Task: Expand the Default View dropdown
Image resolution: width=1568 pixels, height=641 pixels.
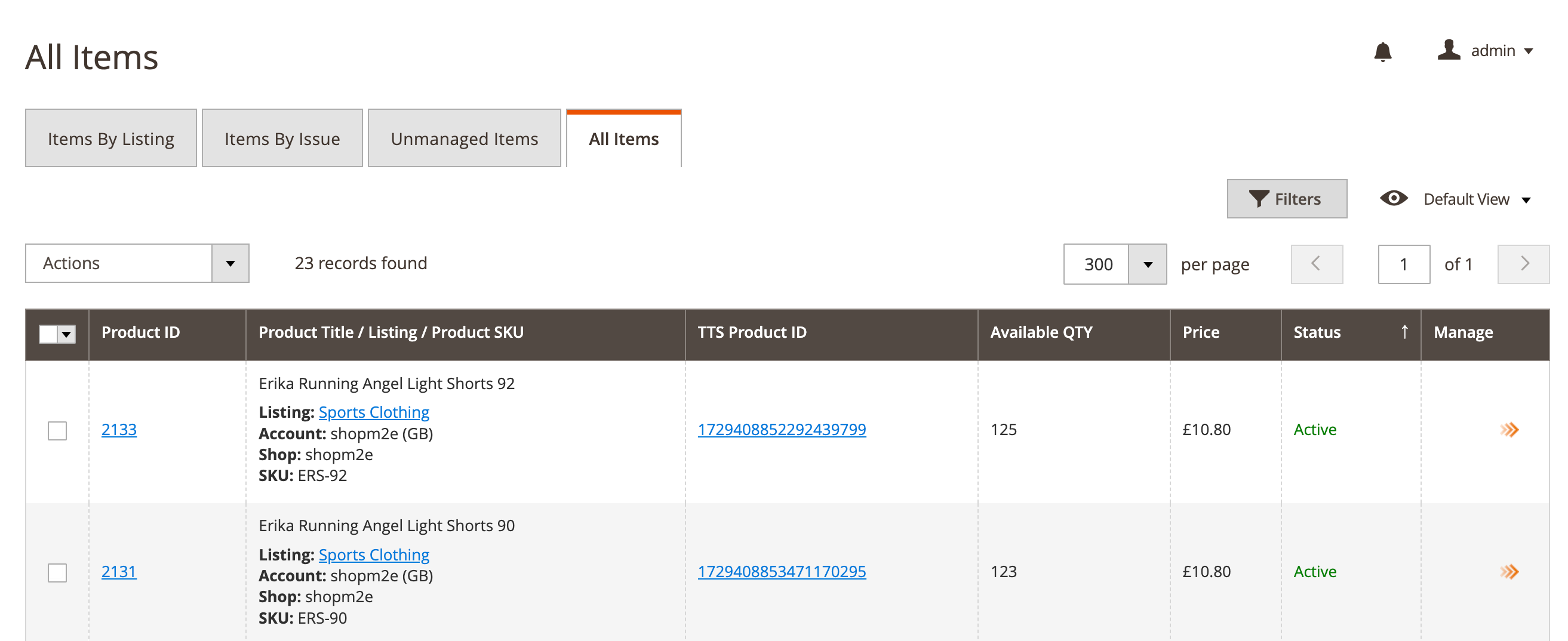Action: 1526,199
